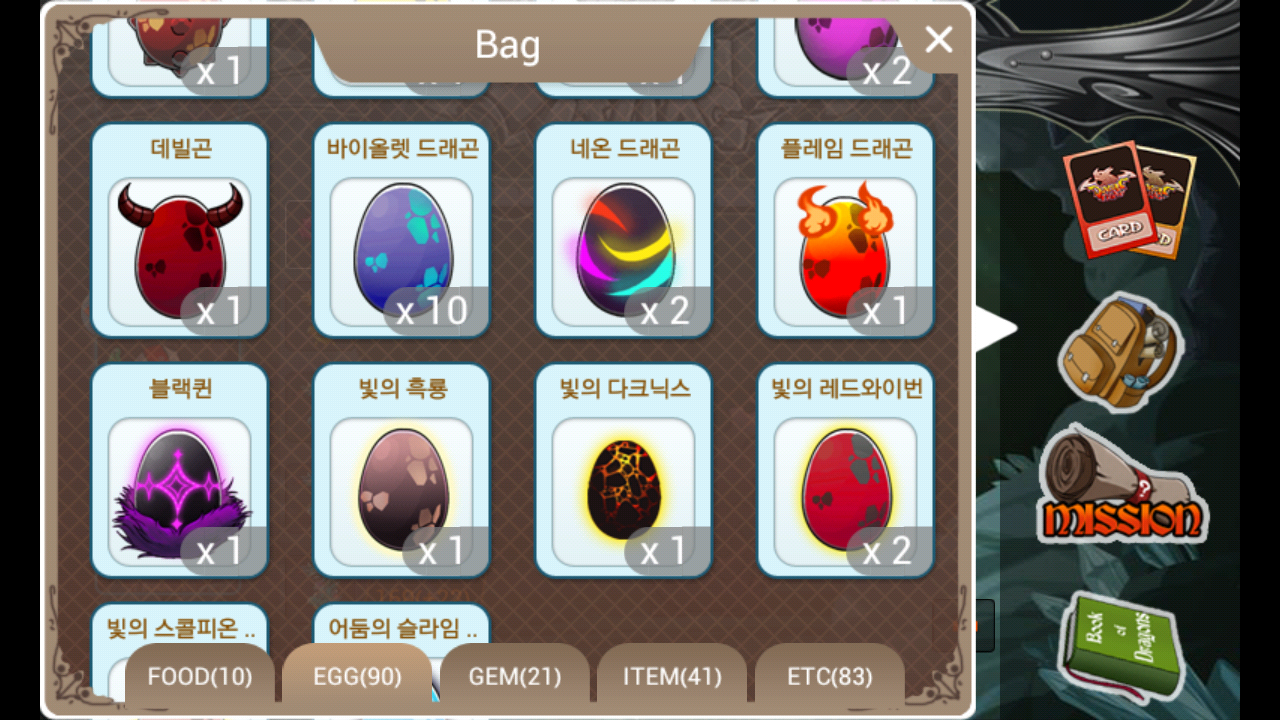Select the 데빌곤 horned red egg
This screenshot has width=1280, height=720.
[x=180, y=231]
